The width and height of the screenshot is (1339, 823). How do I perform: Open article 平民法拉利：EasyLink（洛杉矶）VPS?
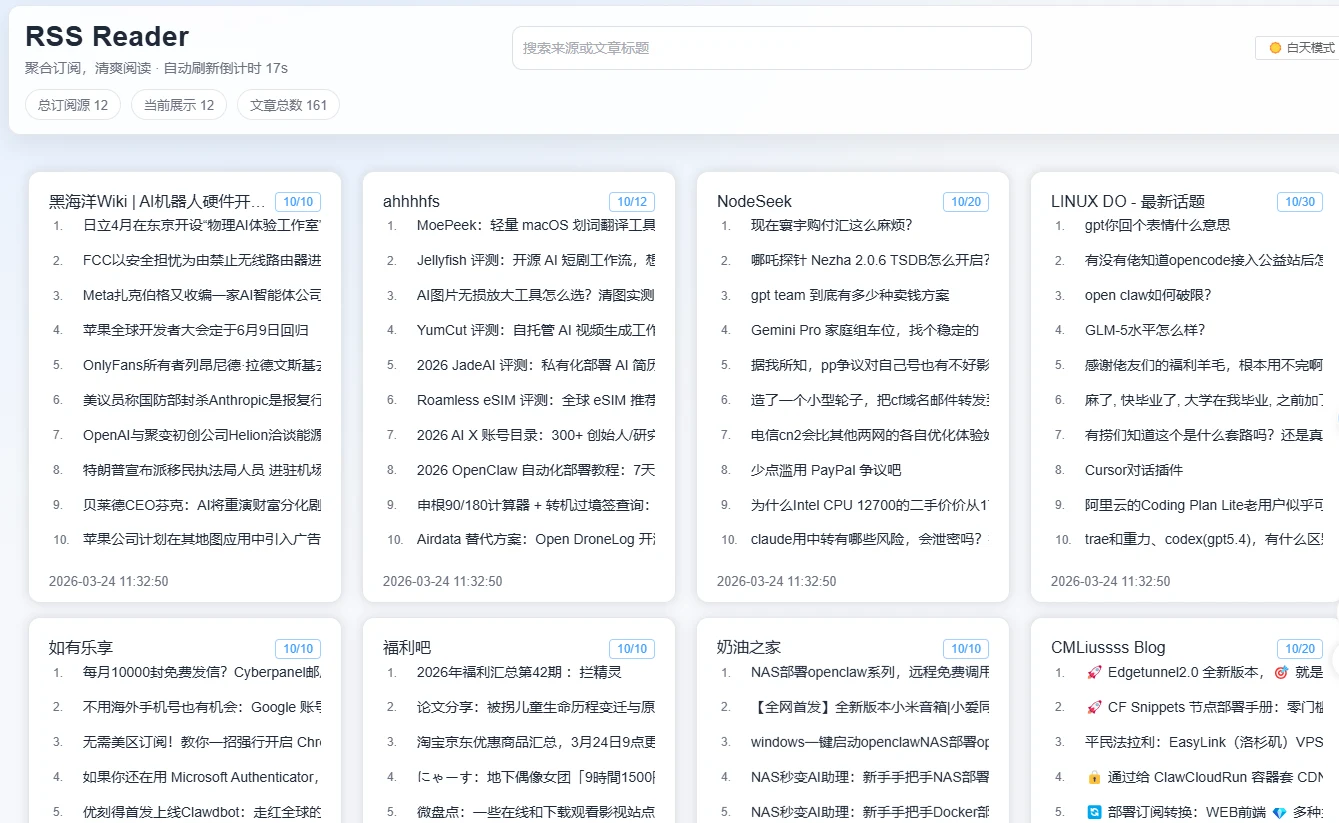pos(1204,742)
